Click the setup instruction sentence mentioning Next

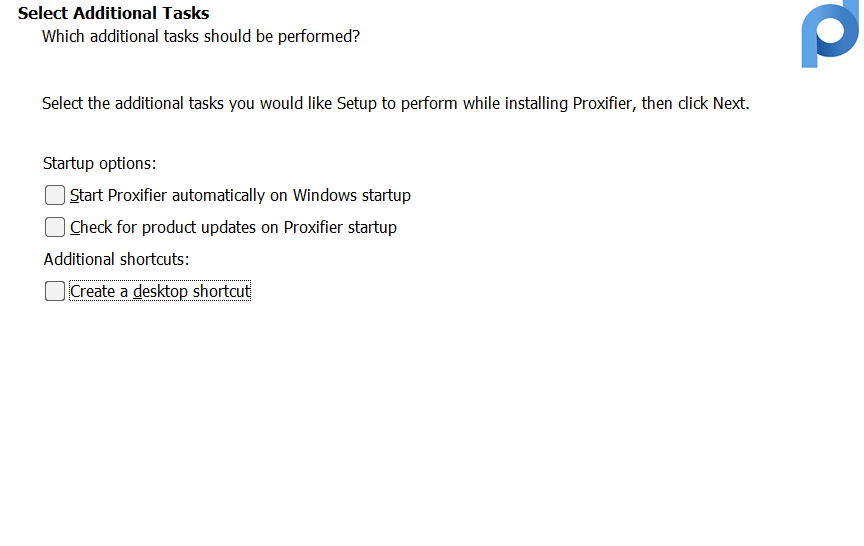coord(395,103)
